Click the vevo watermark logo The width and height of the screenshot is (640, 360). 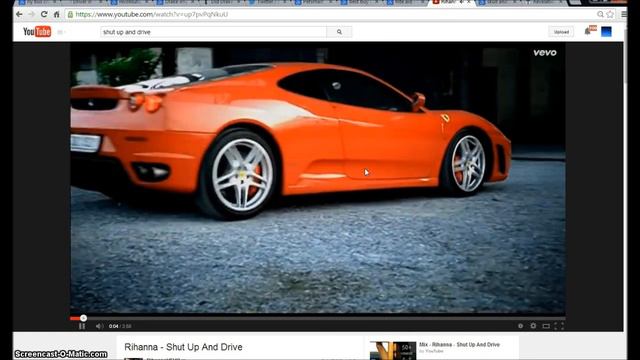coord(544,53)
